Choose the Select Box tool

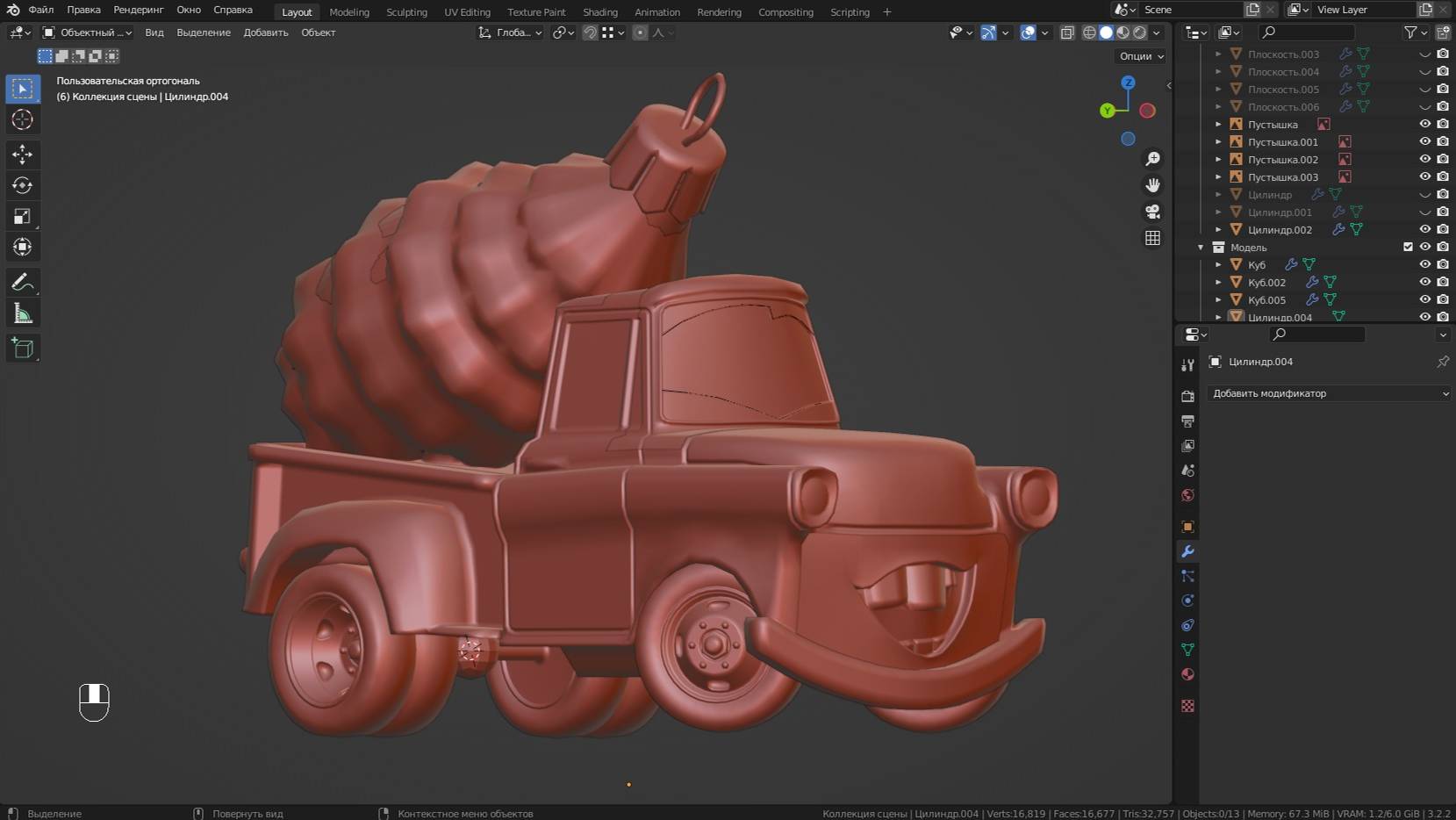[x=23, y=89]
